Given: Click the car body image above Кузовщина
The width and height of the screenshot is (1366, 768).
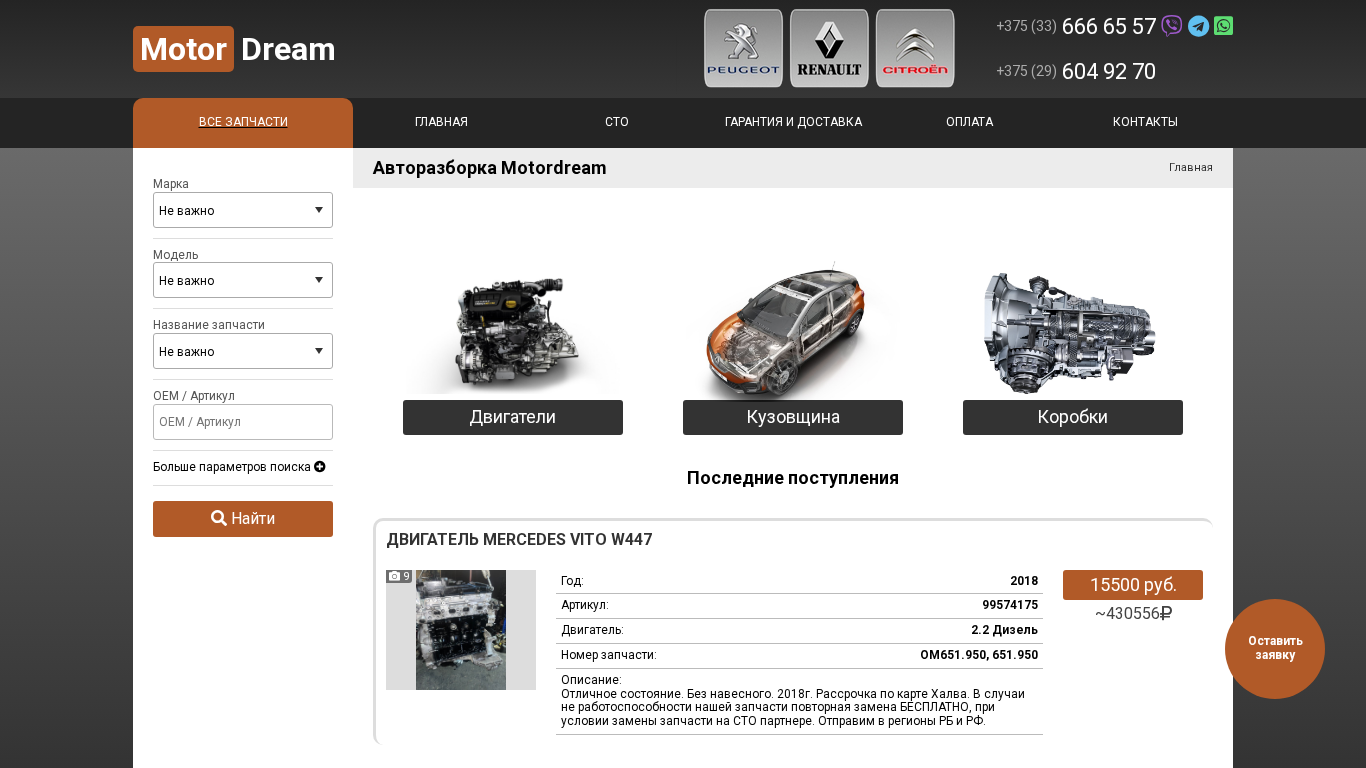Looking at the screenshot, I should point(793,330).
